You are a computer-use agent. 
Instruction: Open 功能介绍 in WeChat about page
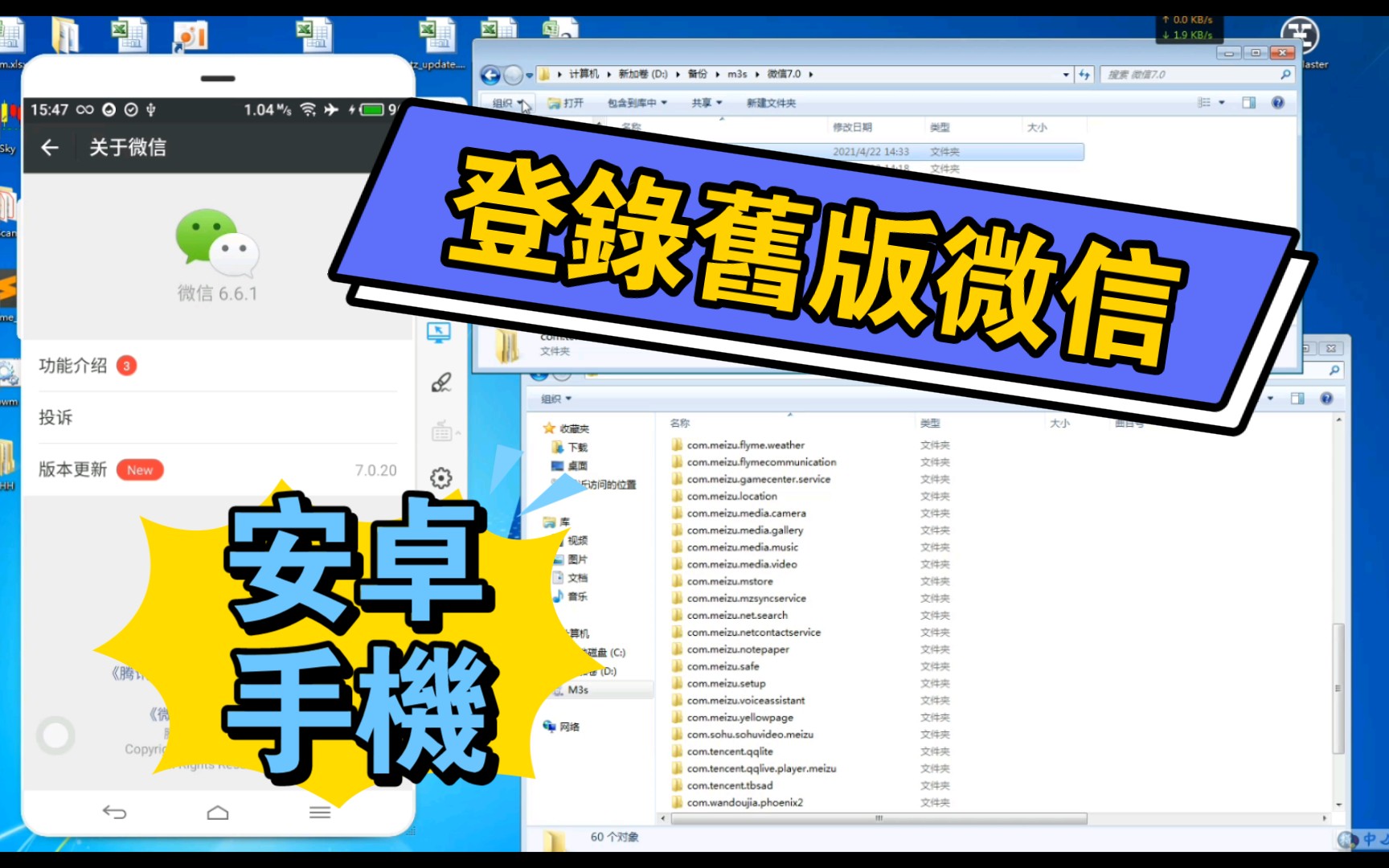217,366
